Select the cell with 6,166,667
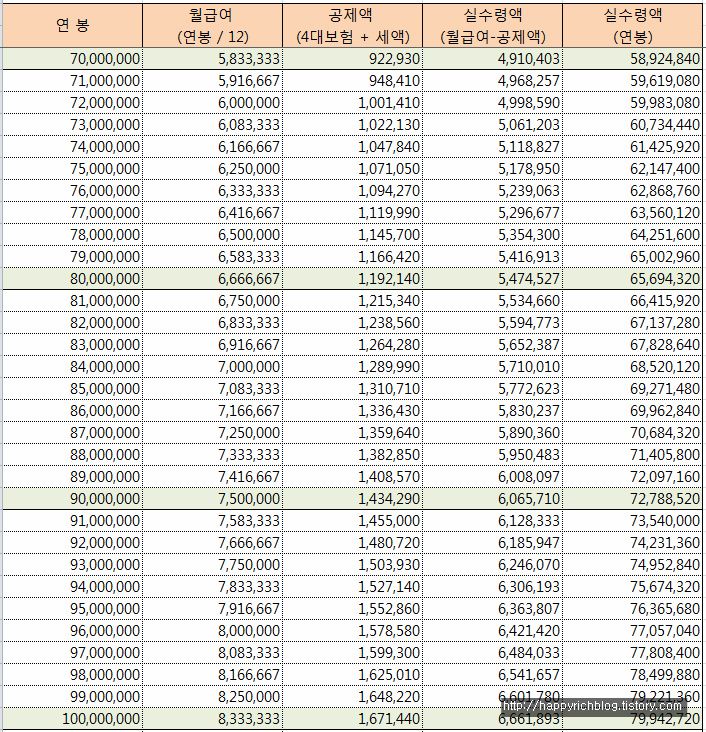Viewport: 706px width, 732px height. pyautogui.click(x=212, y=147)
